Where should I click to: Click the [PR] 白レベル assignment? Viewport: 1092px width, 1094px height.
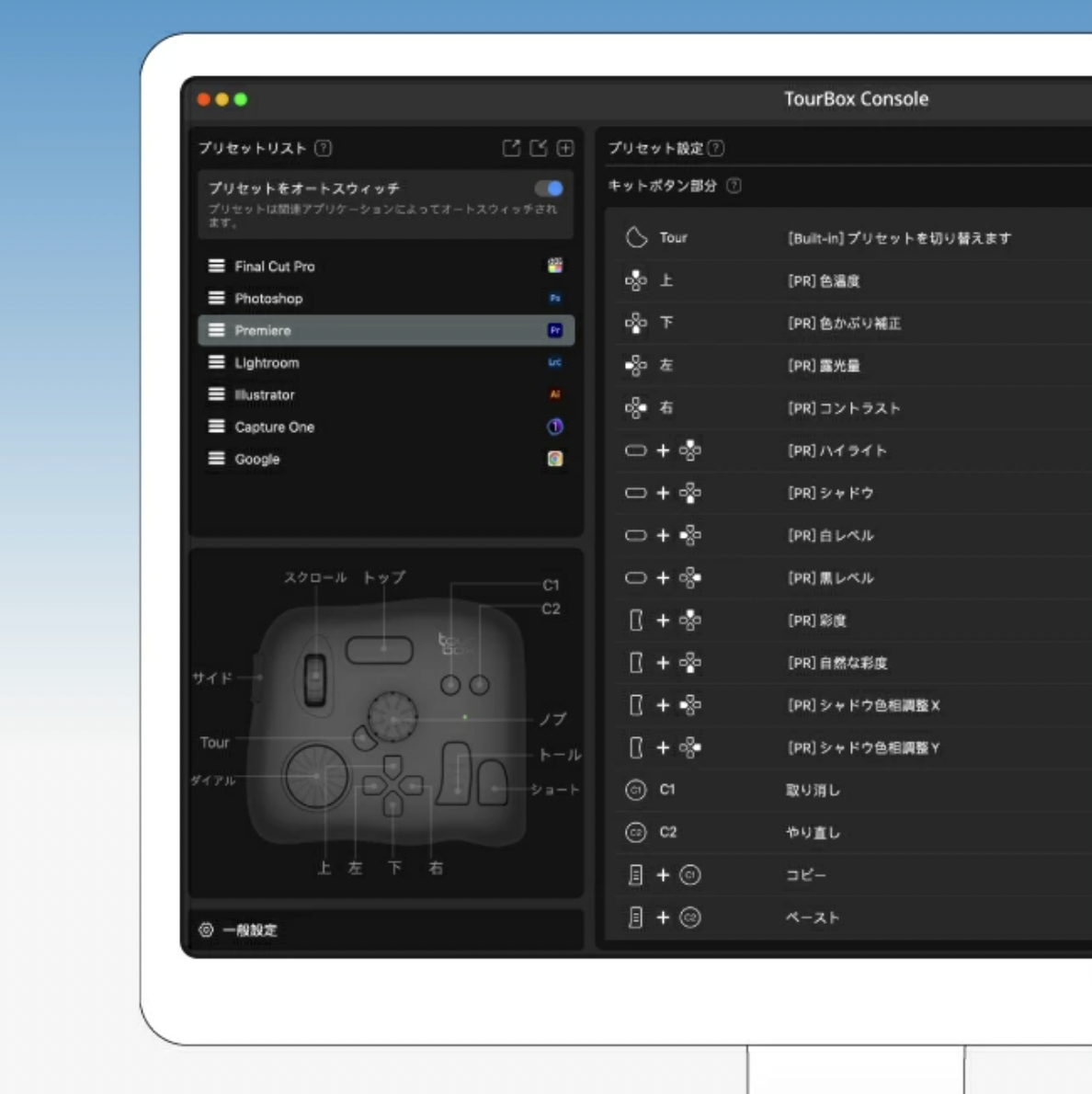[830, 535]
